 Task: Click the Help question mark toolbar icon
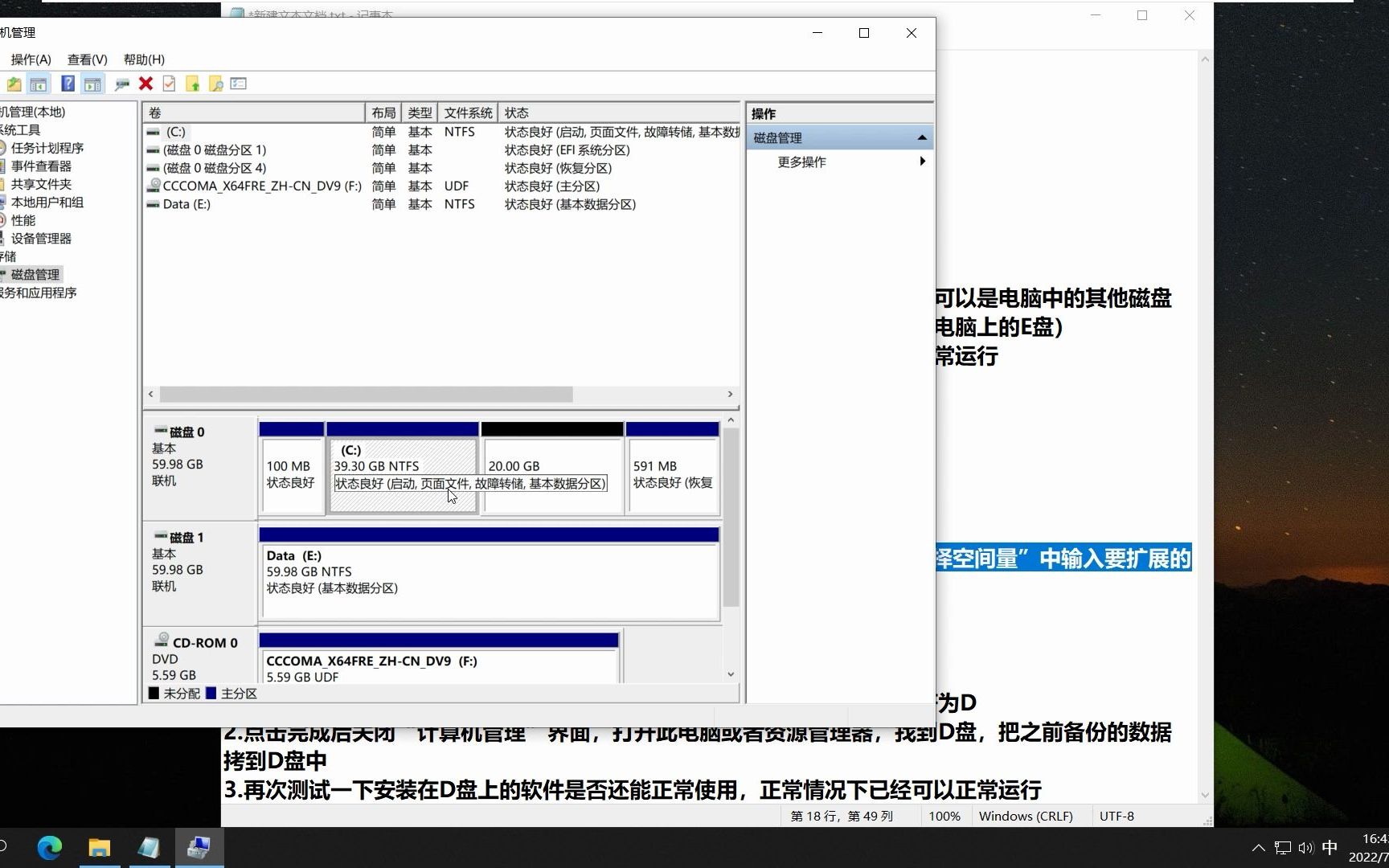pos(68,83)
